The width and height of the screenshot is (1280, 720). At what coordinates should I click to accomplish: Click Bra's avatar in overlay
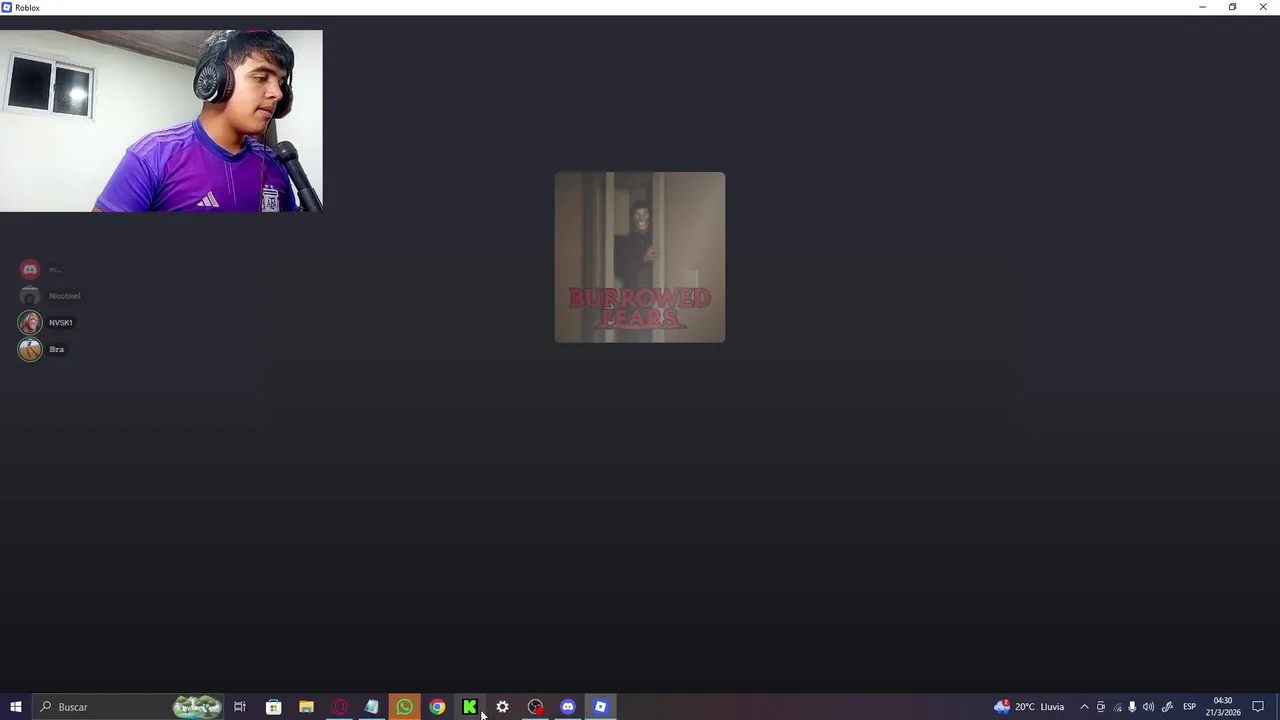click(30, 349)
